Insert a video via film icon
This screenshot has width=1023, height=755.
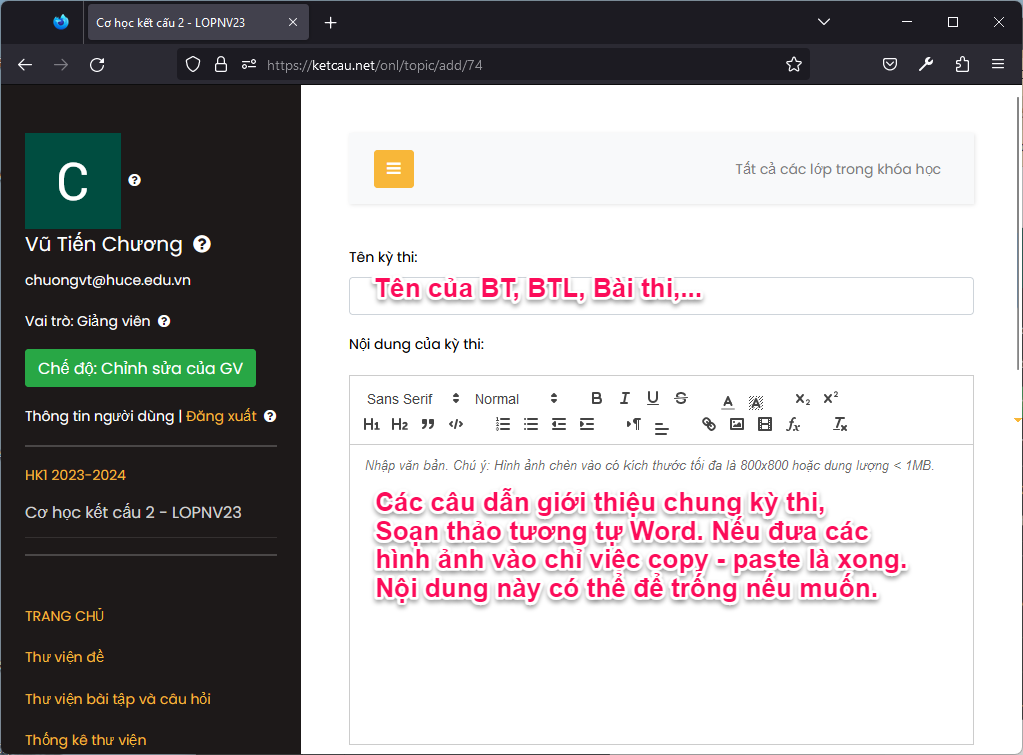coord(765,425)
